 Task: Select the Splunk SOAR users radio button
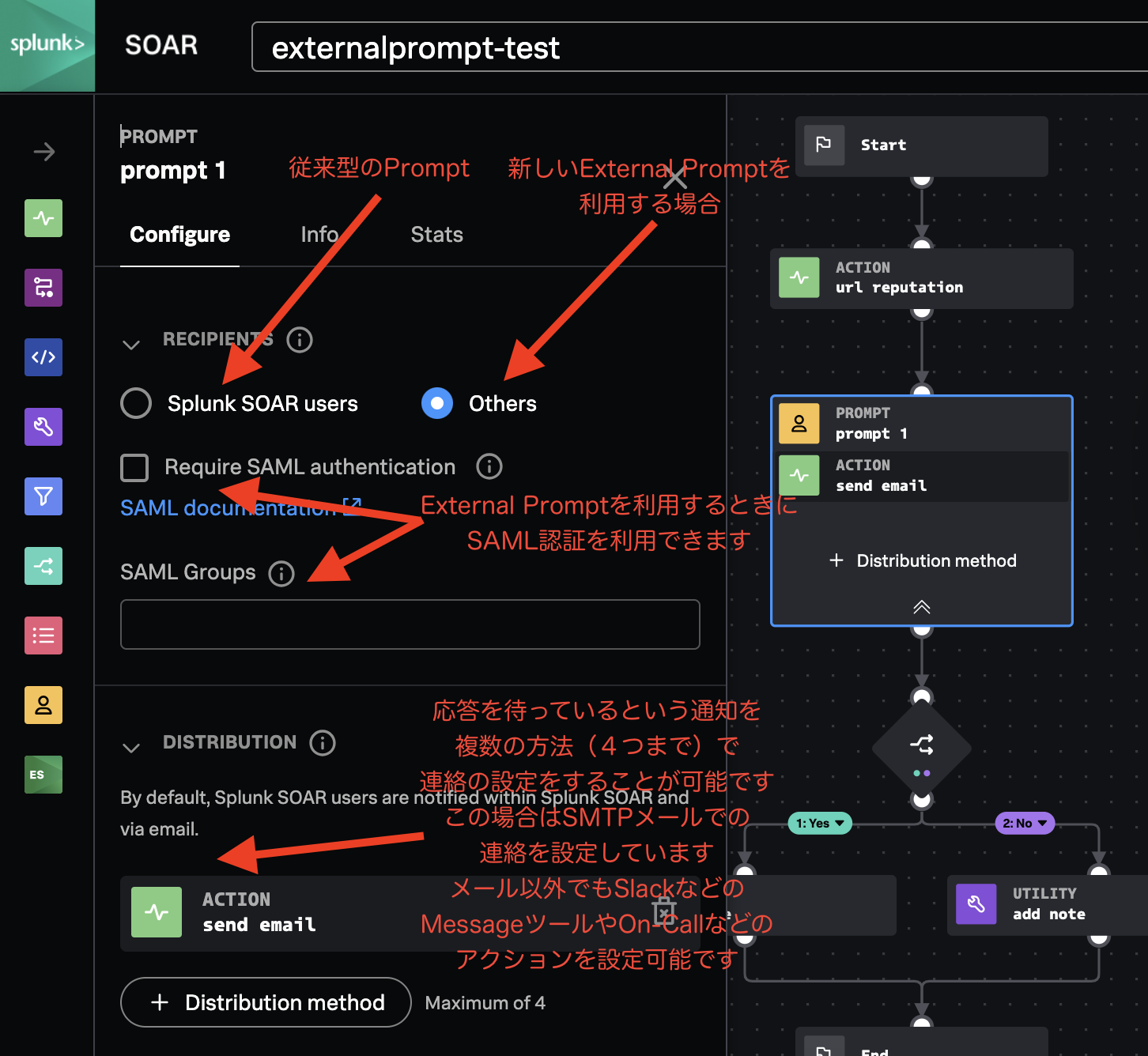(136, 403)
